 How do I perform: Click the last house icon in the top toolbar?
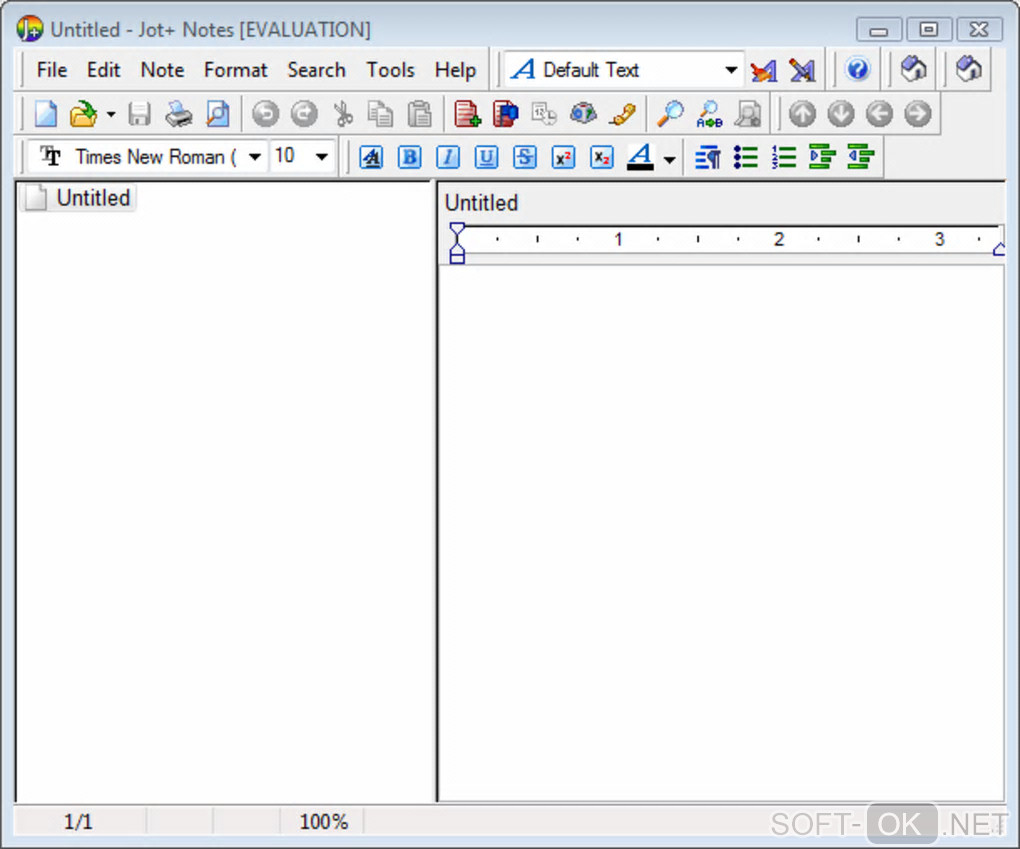(969, 68)
